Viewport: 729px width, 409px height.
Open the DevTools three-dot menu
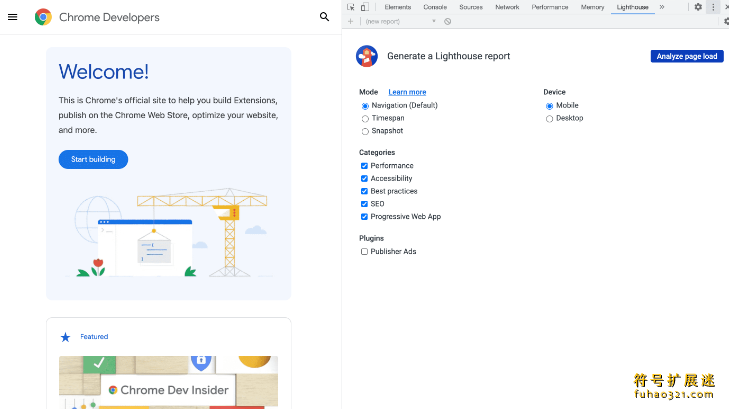click(713, 7)
